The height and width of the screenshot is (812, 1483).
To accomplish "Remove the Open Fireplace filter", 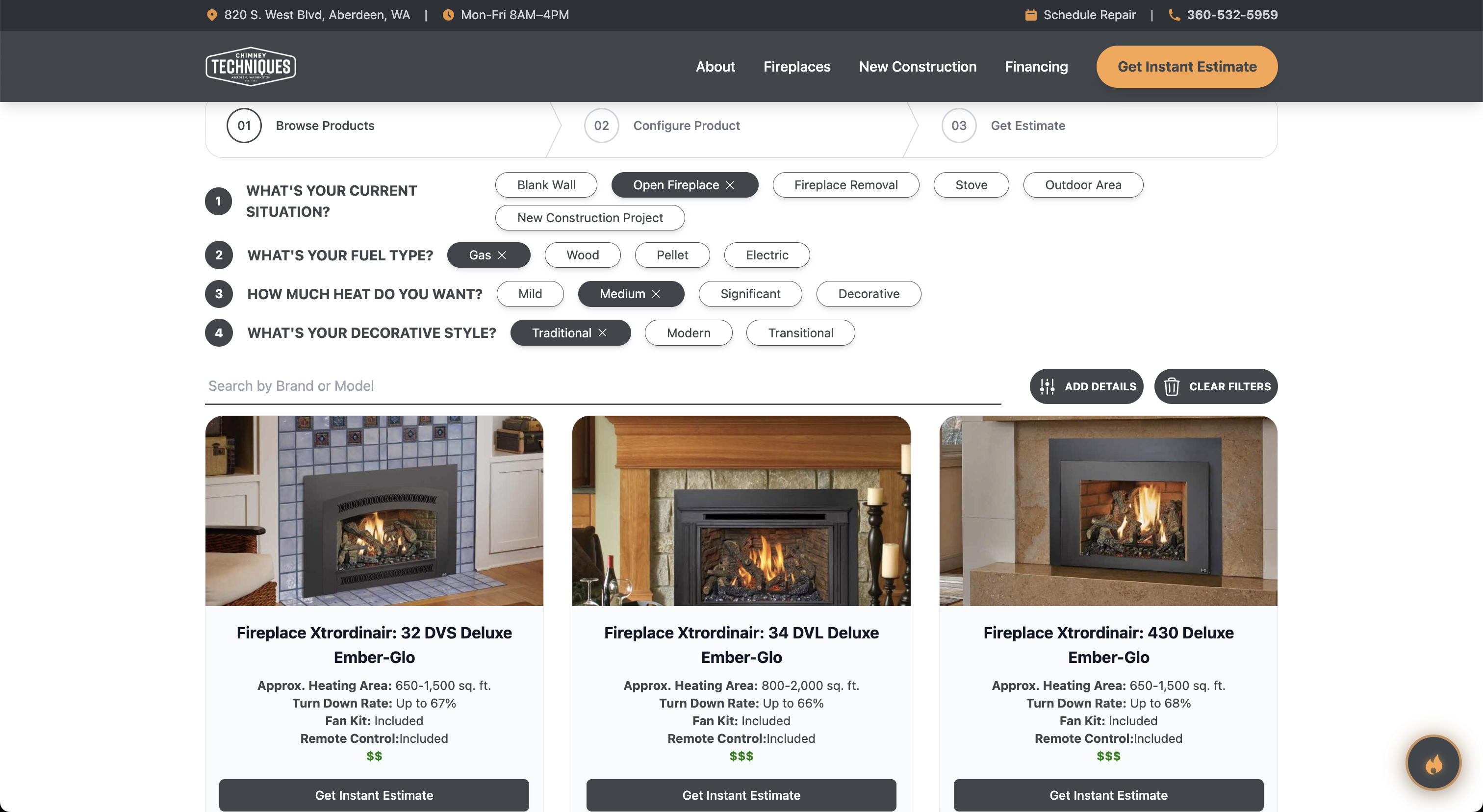I will [730, 185].
